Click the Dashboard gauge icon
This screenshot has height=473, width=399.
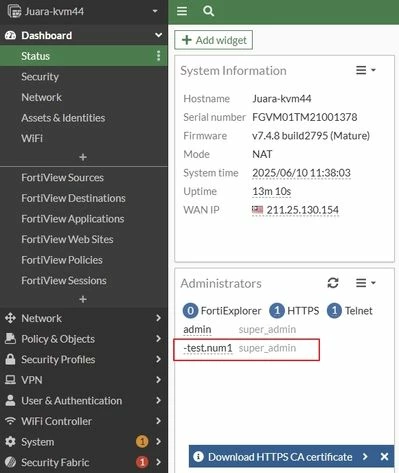[10, 35]
